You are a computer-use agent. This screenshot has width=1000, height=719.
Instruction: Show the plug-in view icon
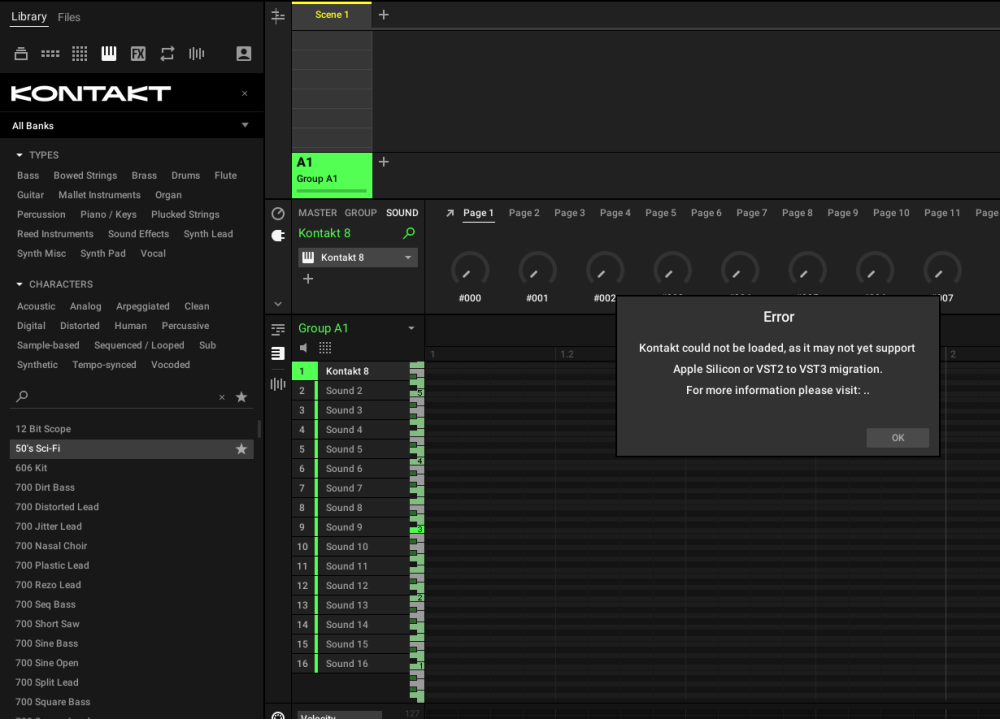[278, 235]
